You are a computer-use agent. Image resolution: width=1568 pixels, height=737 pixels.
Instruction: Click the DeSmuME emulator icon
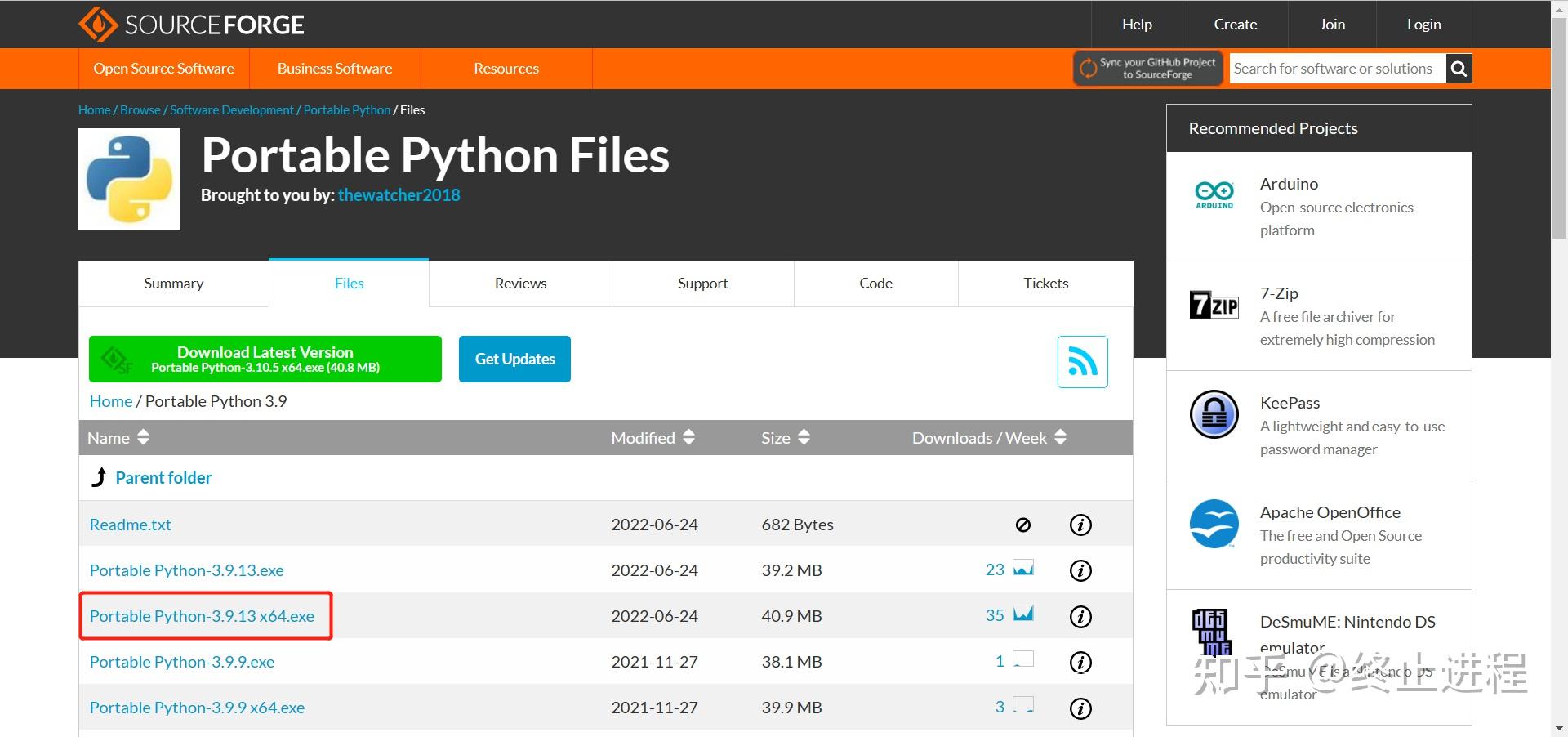pos(1214,633)
